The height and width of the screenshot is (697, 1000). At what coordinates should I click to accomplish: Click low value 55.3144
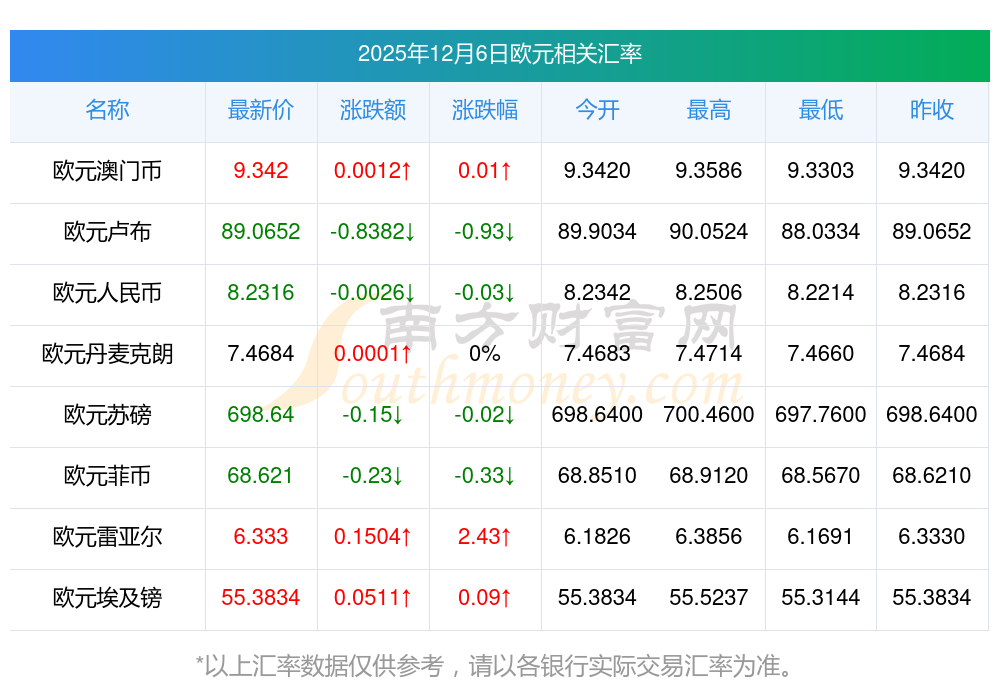pos(821,598)
